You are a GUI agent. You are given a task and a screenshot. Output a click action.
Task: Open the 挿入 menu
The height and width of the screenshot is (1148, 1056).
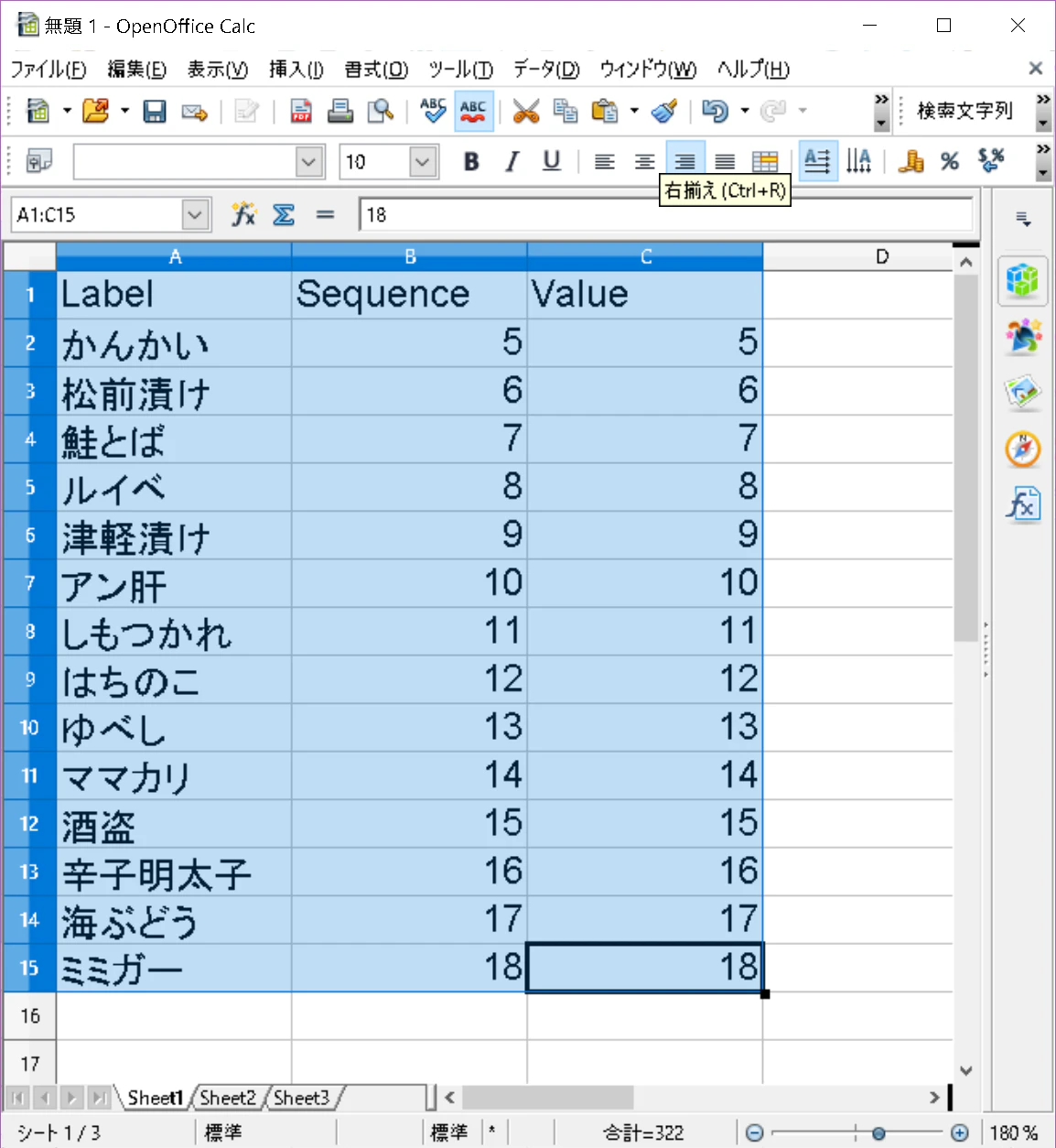(296, 70)
